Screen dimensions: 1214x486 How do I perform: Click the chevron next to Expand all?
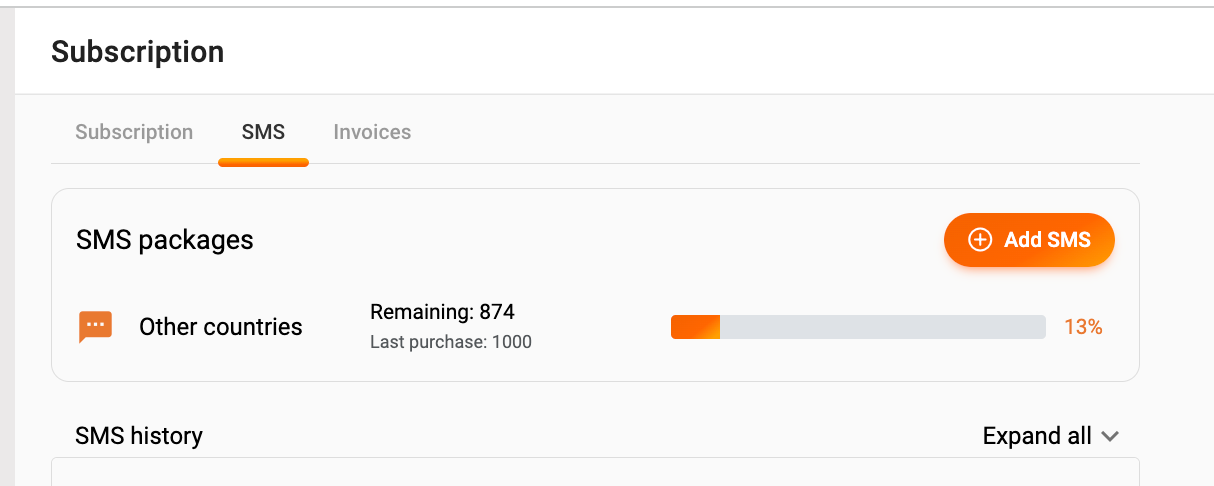pyautogui.click(x=1109, y=436)
